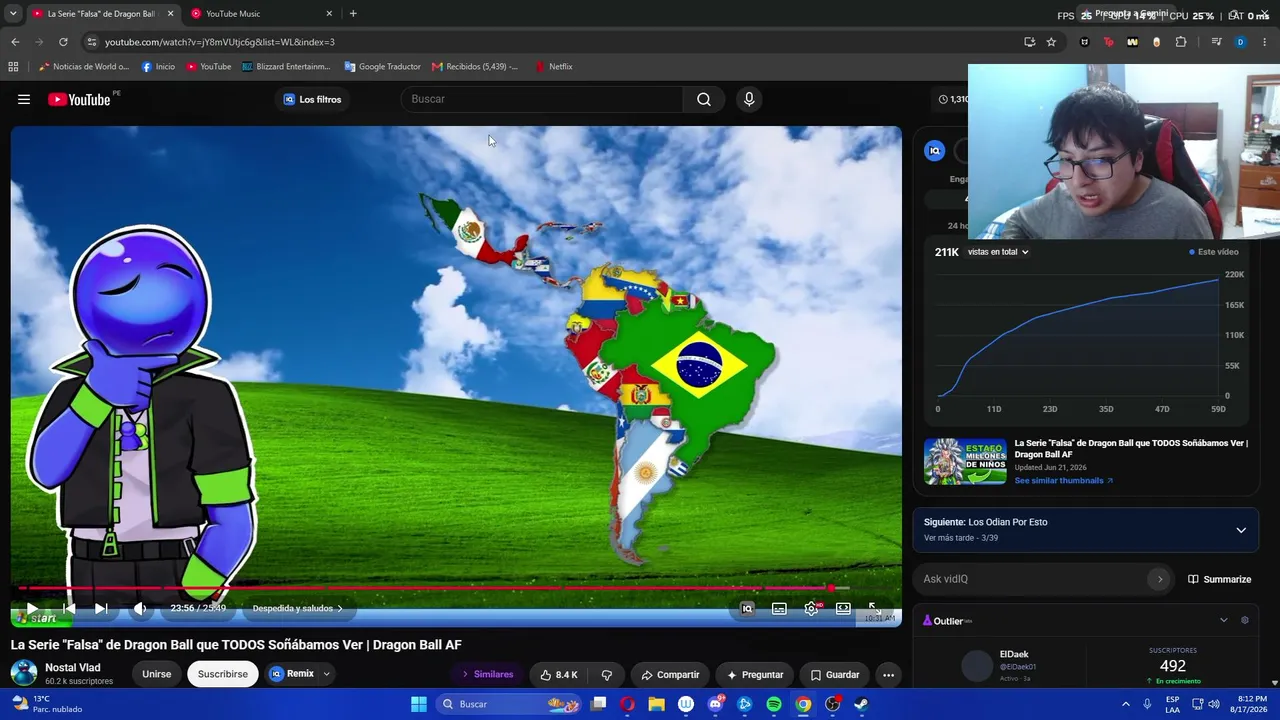Open Spotify from the taskbar
Screen dimensions: 1280x720
pyautogui.click(x=774, y=704)
